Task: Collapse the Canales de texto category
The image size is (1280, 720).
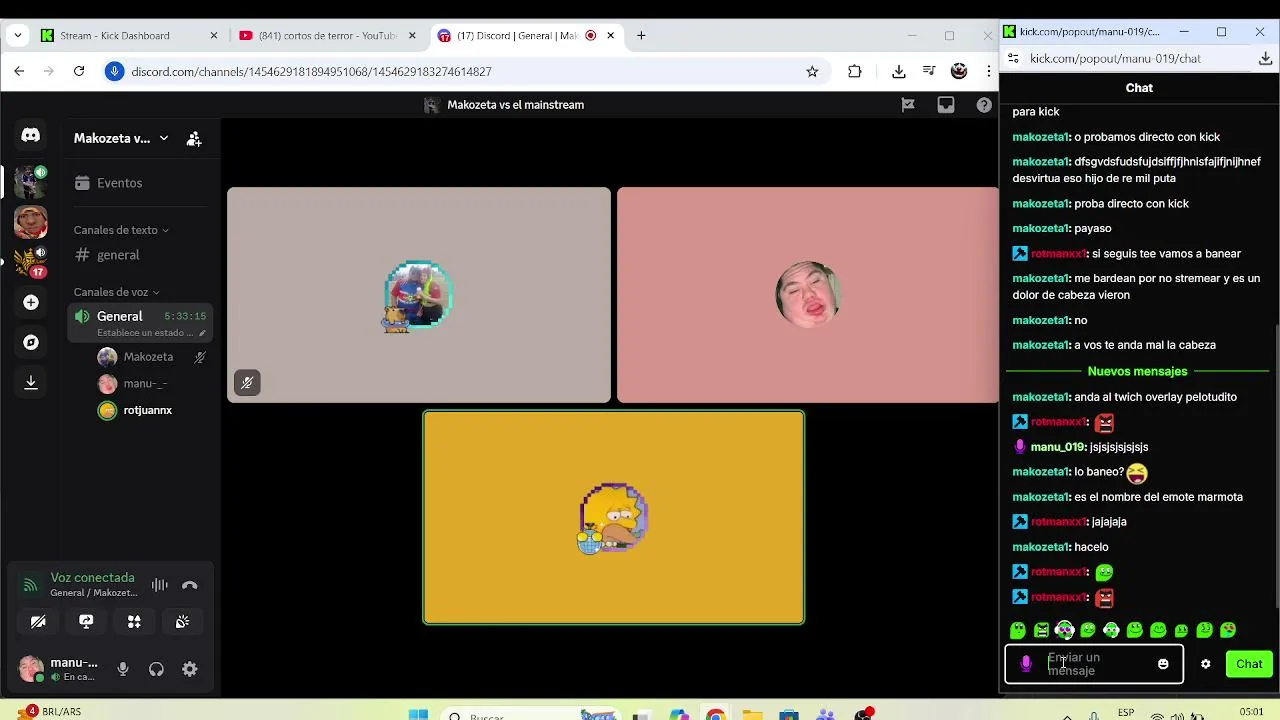Action: [121, 230]
